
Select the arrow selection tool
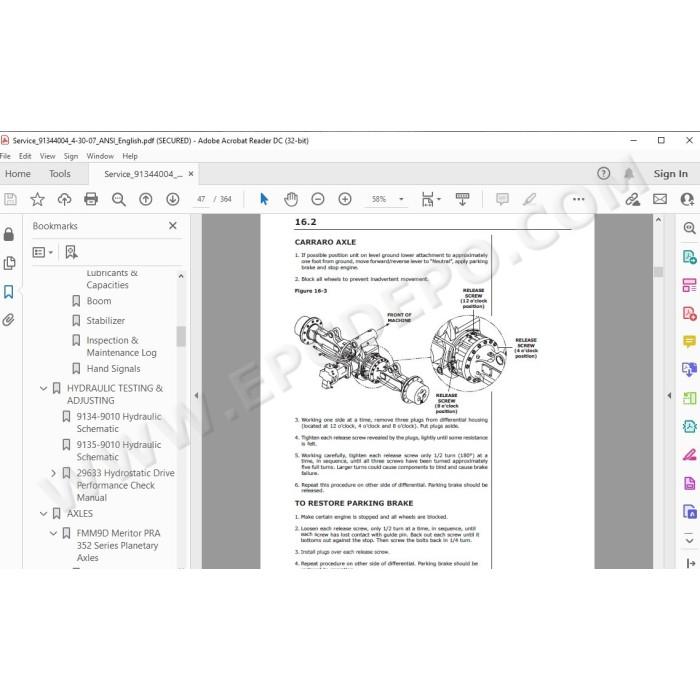[264, 199]
